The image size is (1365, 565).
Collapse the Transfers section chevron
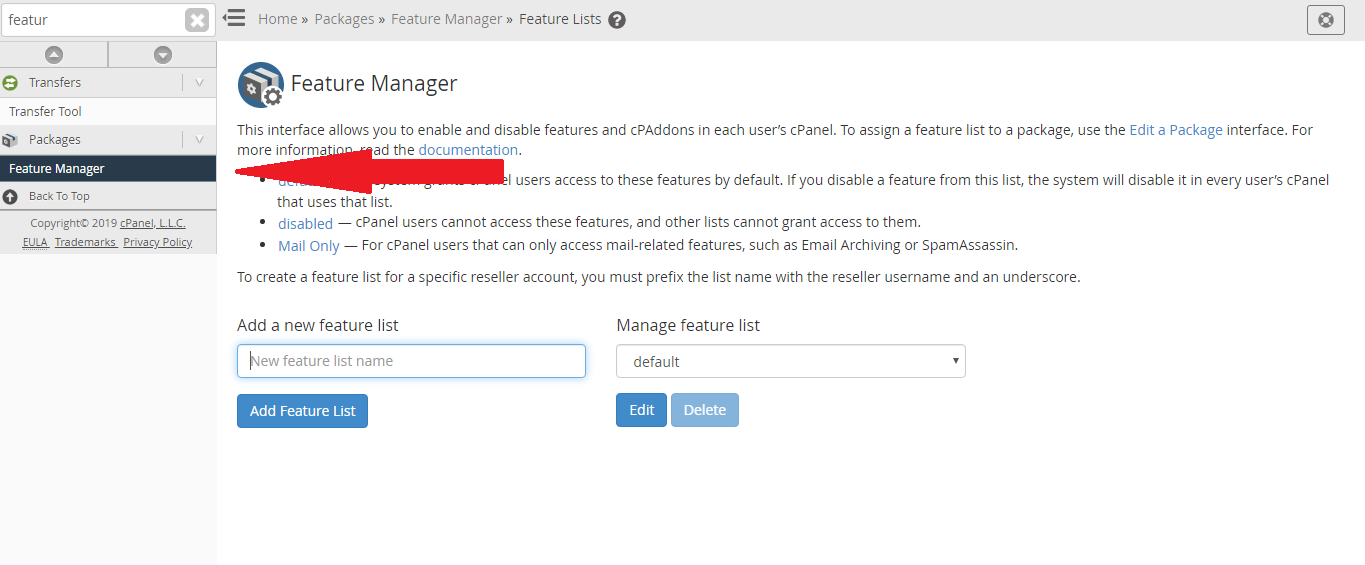[199, 83]
